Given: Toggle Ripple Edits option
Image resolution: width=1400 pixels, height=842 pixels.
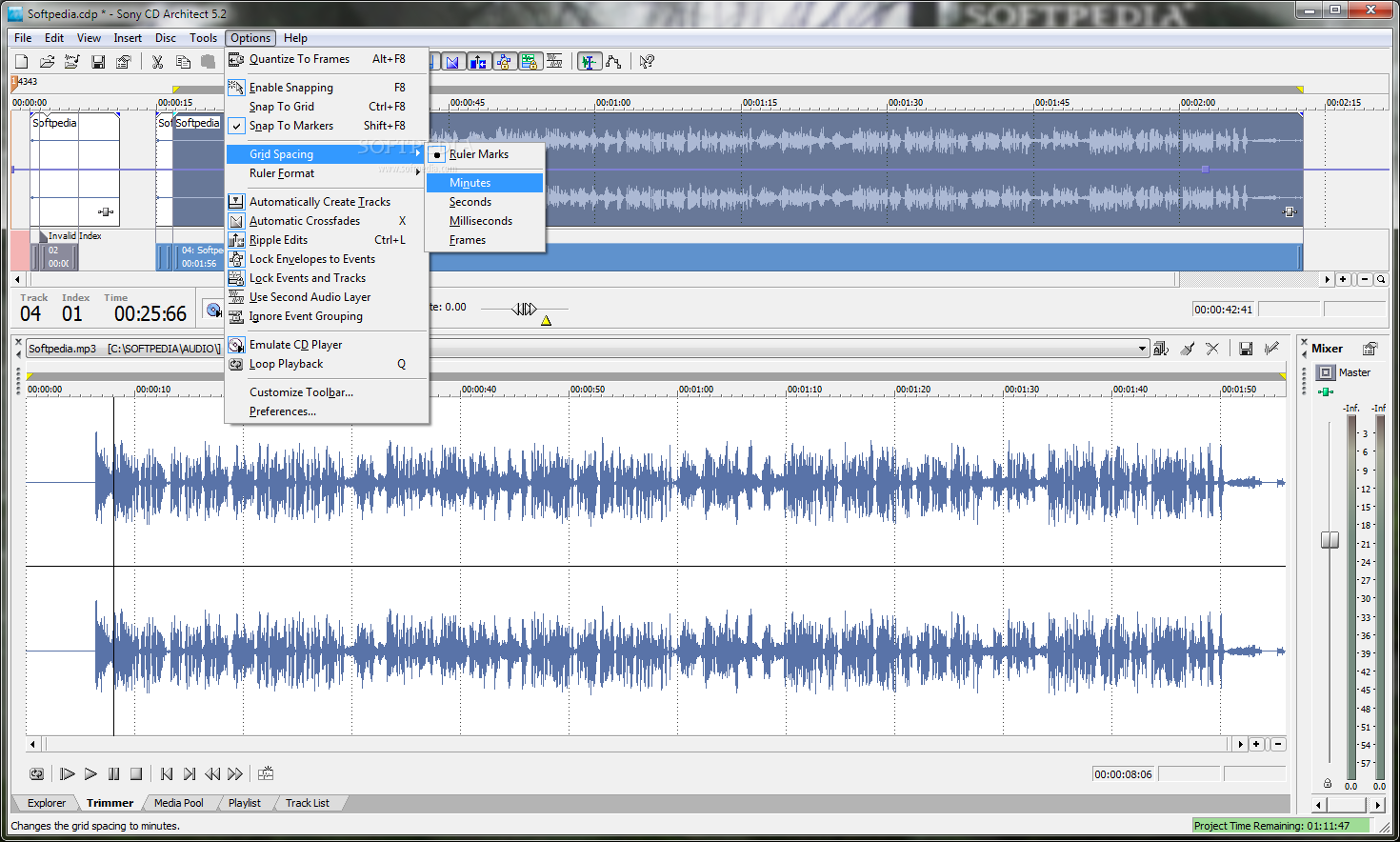Looking at the screenshot, I should click(327, 240).
